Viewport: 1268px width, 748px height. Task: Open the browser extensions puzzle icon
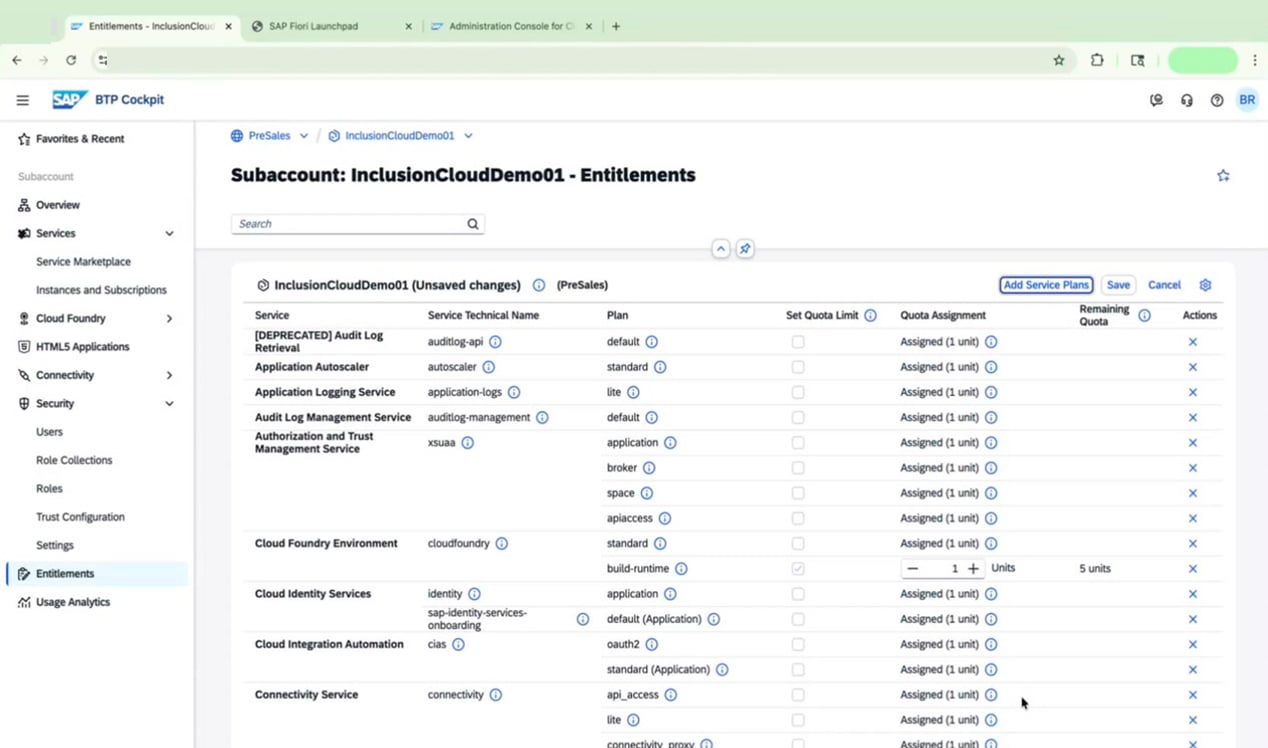coord(1097,60)
